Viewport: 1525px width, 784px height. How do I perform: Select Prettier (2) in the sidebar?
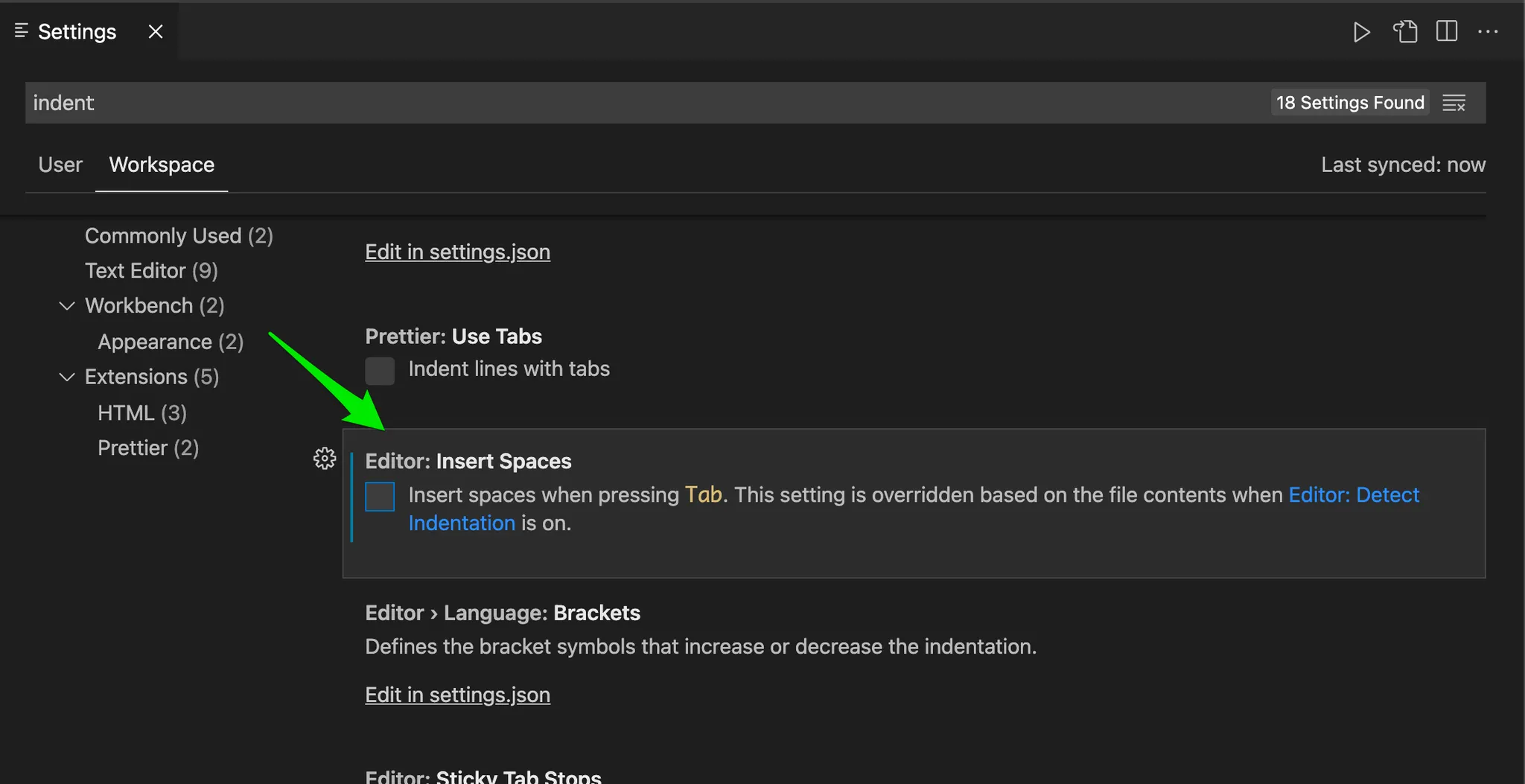[147, 448]
